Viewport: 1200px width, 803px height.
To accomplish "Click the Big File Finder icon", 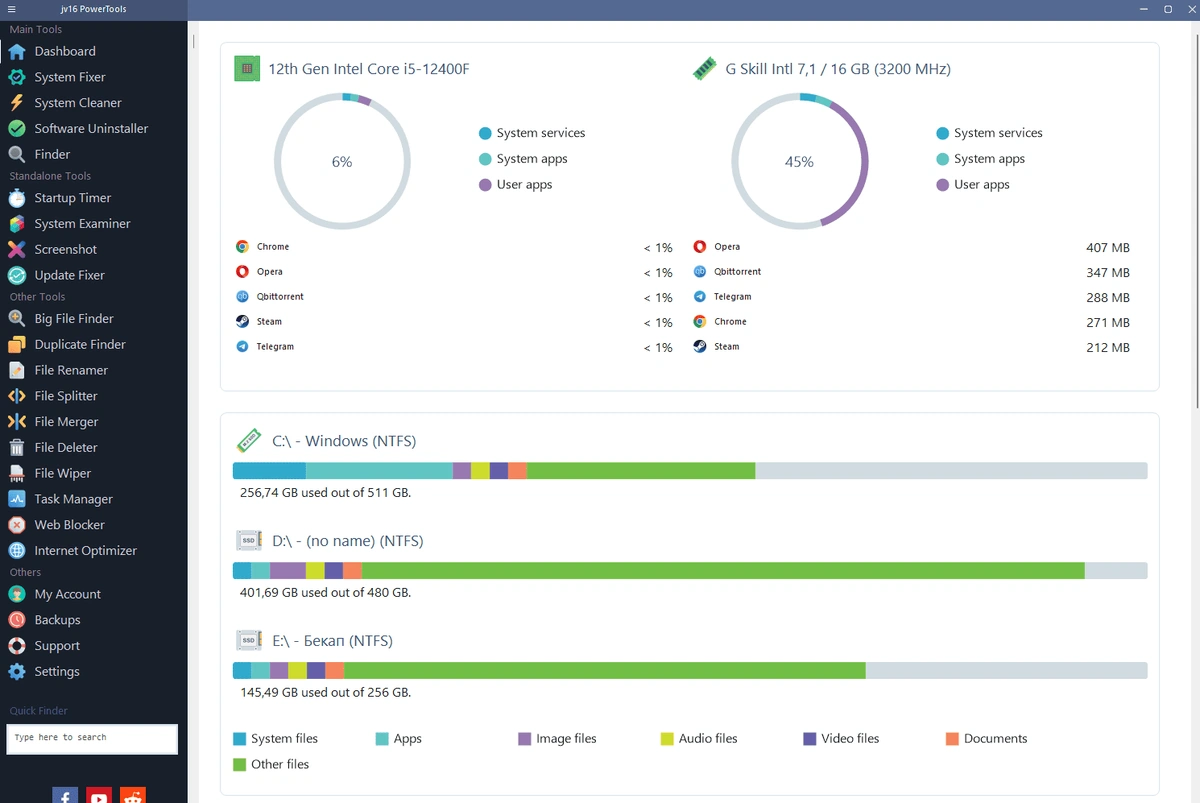I will 16,318.
